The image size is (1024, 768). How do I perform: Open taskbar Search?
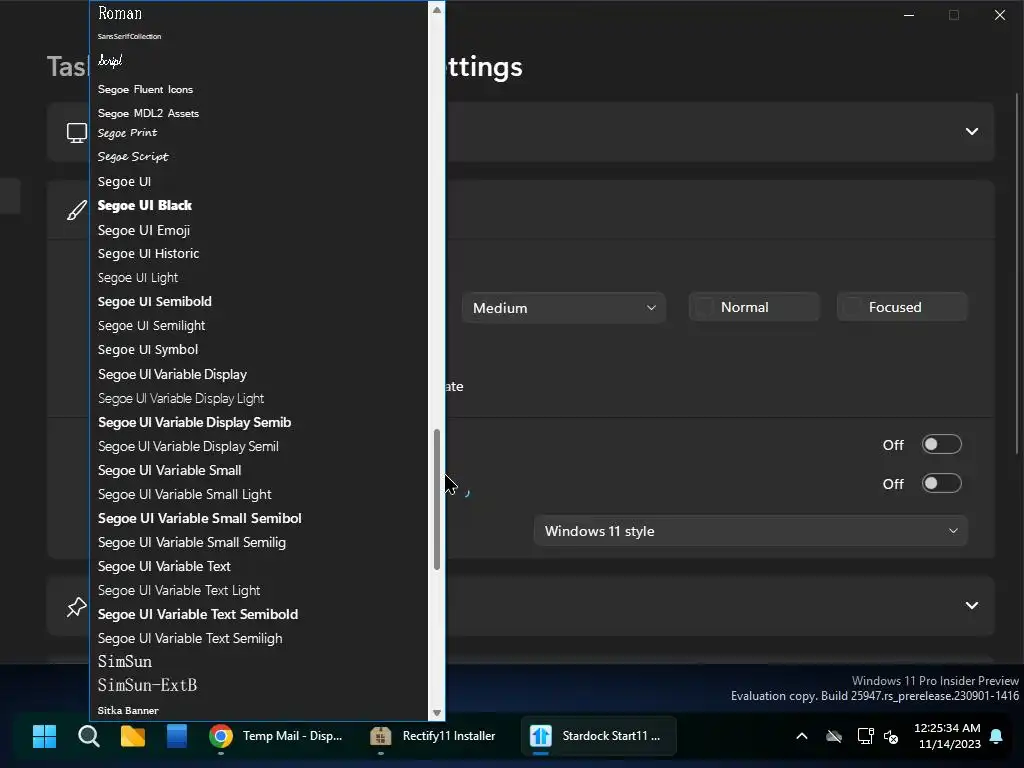pyautogui.click(x=89, y=737)
